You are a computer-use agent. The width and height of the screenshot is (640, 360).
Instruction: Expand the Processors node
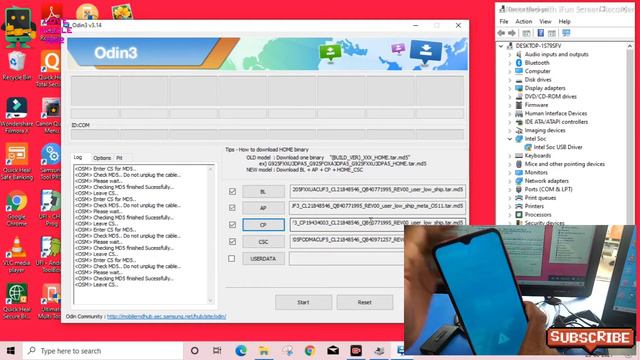(510, 215)
